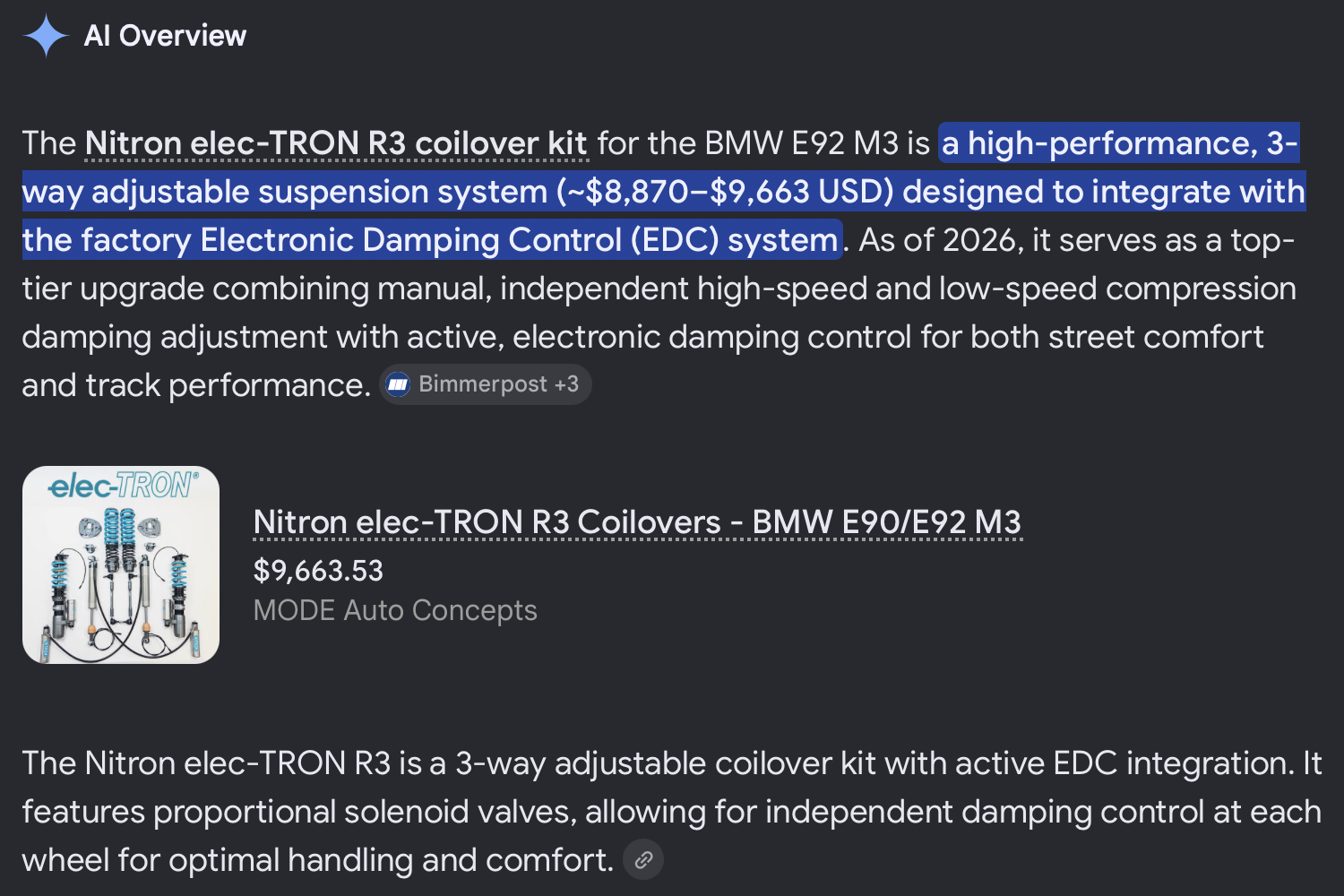Open the underlined Nitron elec-TRON R3 coilover kit link
Viewport: 1344px width, 896px height.
pos(336,143)
